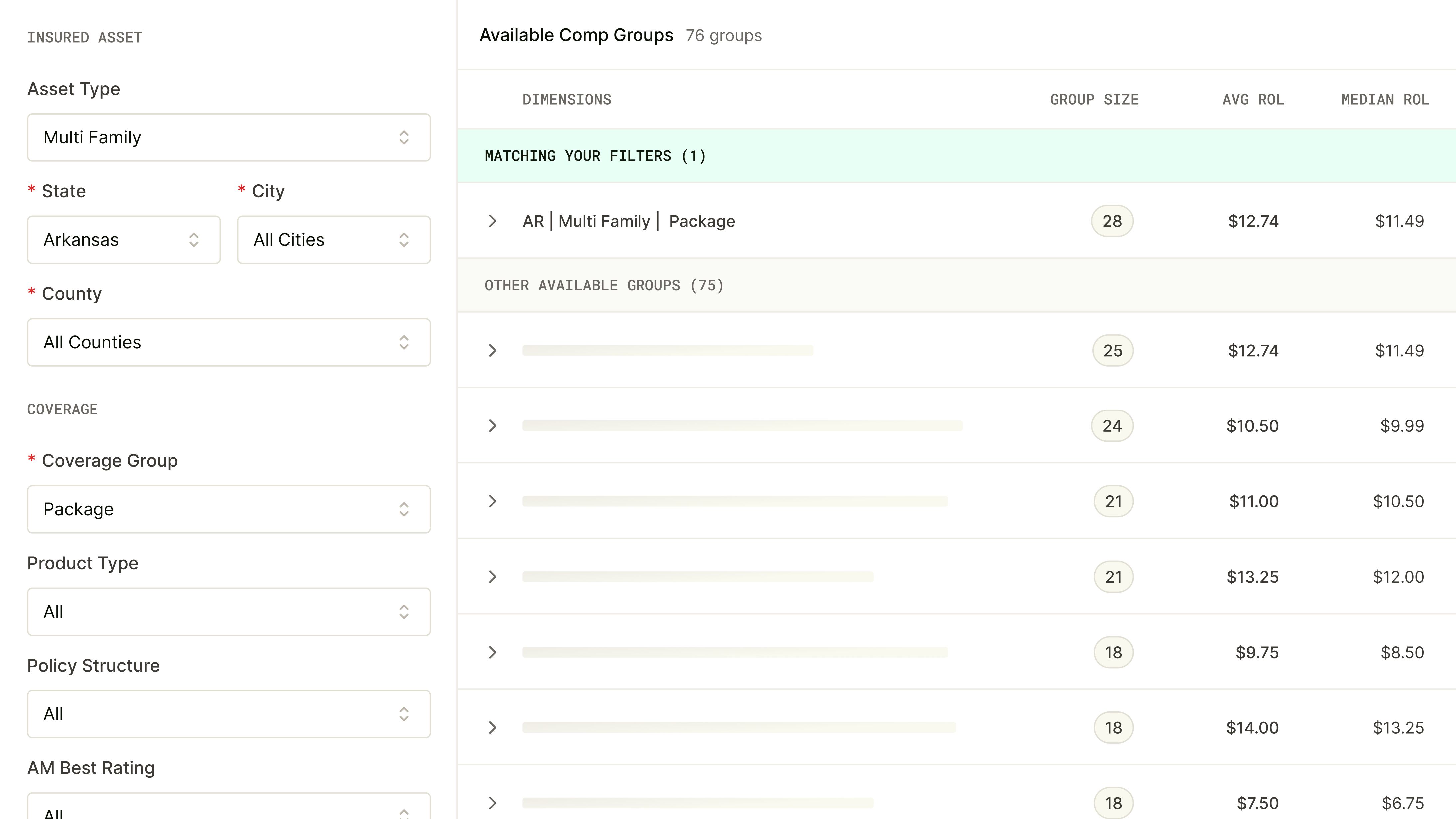The height and width of the screenshot is (819, 1456).
Task: Open the AM Best Rating dropdown
Action: [229, 806]
